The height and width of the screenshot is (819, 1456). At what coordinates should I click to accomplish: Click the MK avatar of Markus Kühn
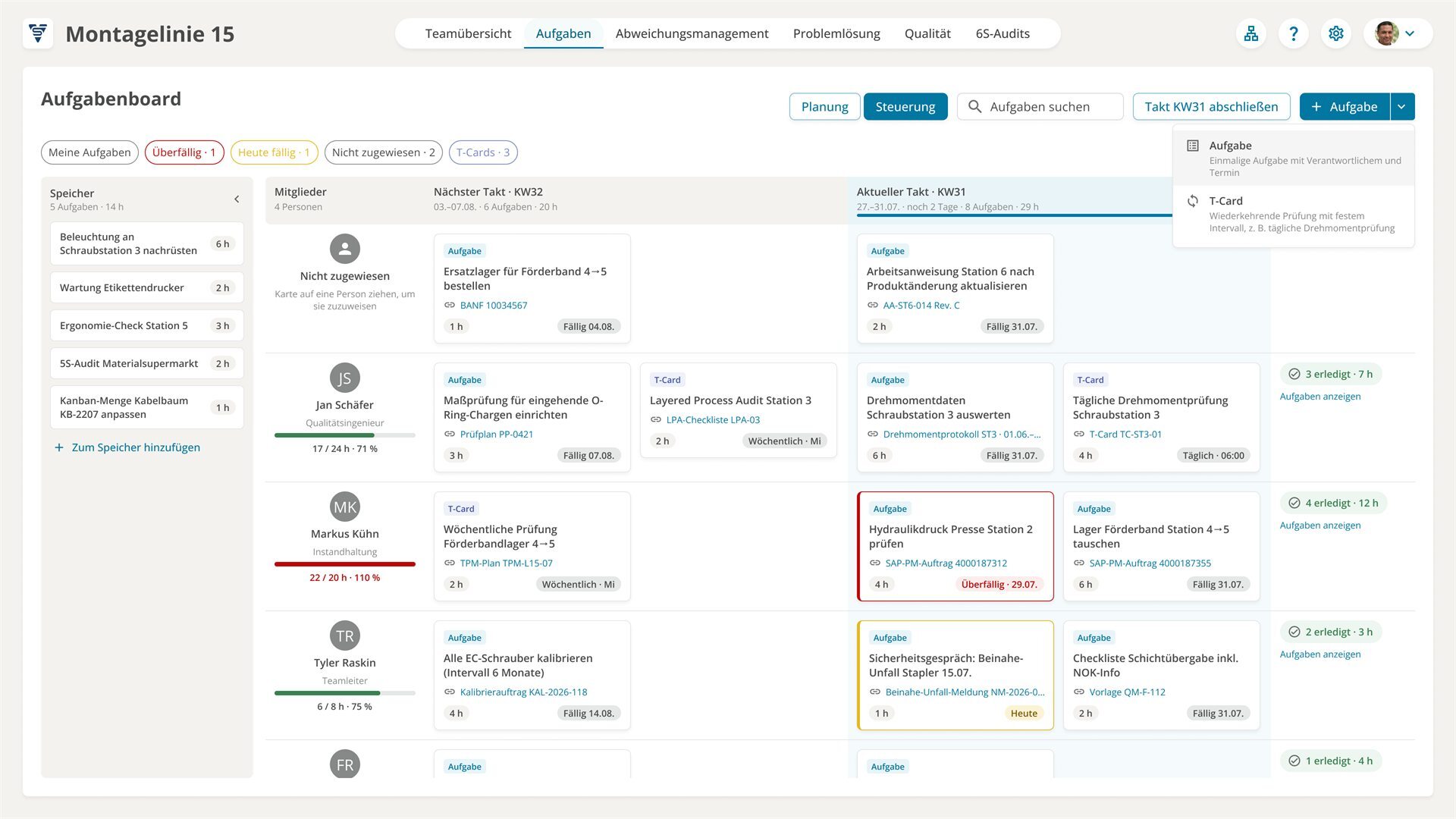pos(345,507)
